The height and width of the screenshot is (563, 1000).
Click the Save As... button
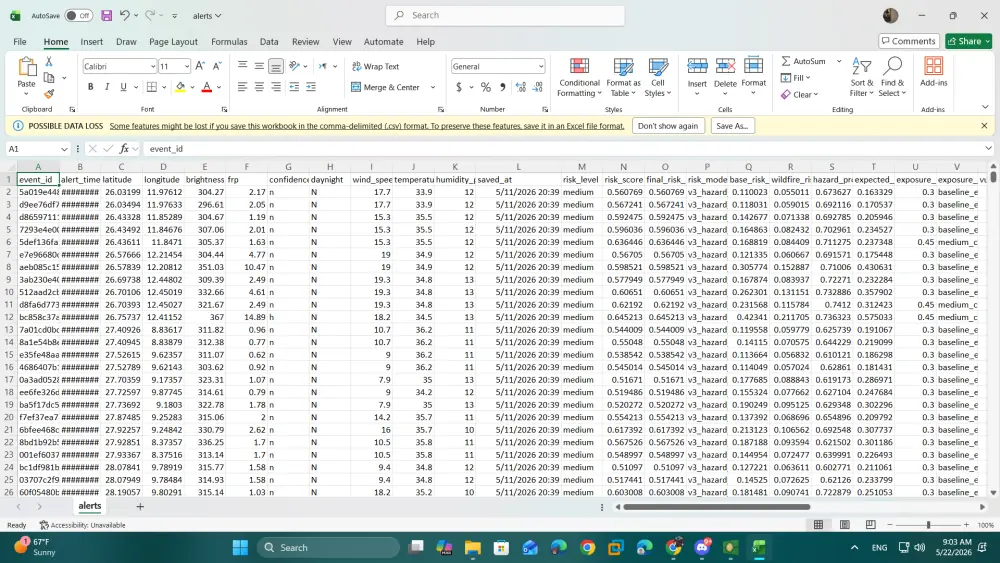click(732, 126)
